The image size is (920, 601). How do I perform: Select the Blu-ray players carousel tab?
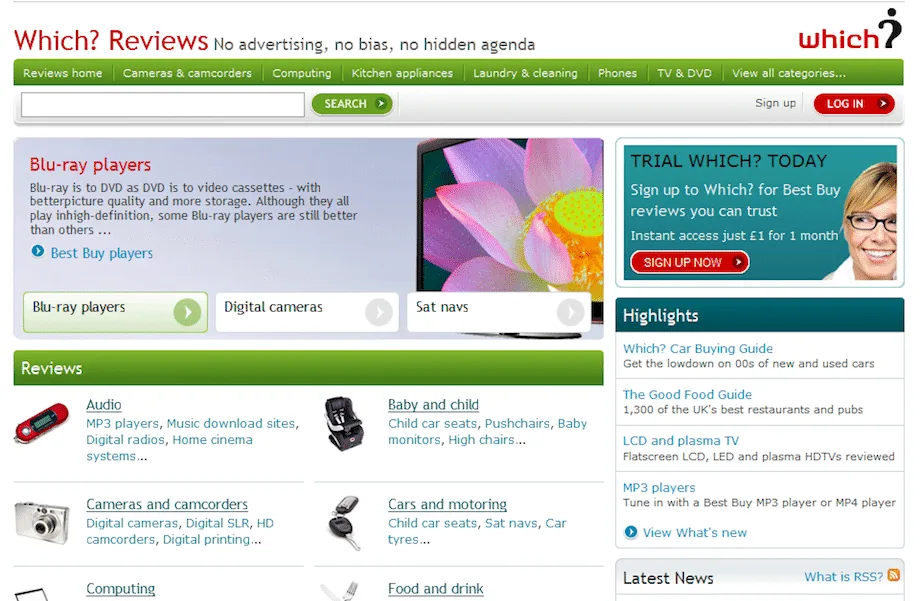pyautogui.click(x=115, y=312)
